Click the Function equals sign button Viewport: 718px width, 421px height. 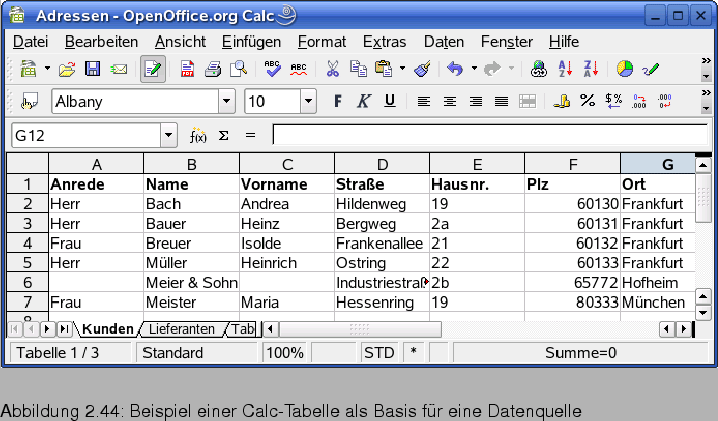coord(250,136)
